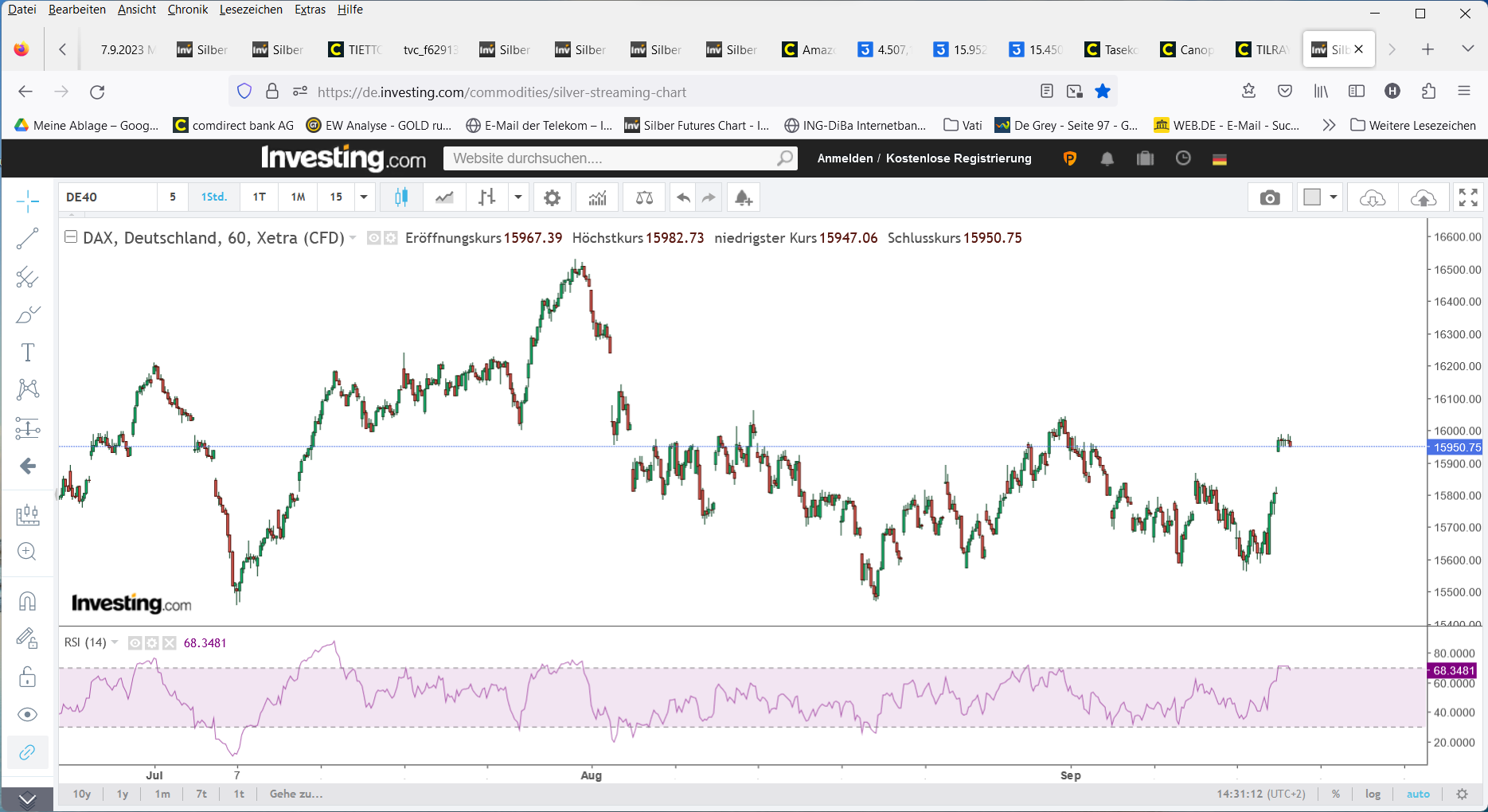
Task: Select the text annotation tool
Action: point(28,352)
